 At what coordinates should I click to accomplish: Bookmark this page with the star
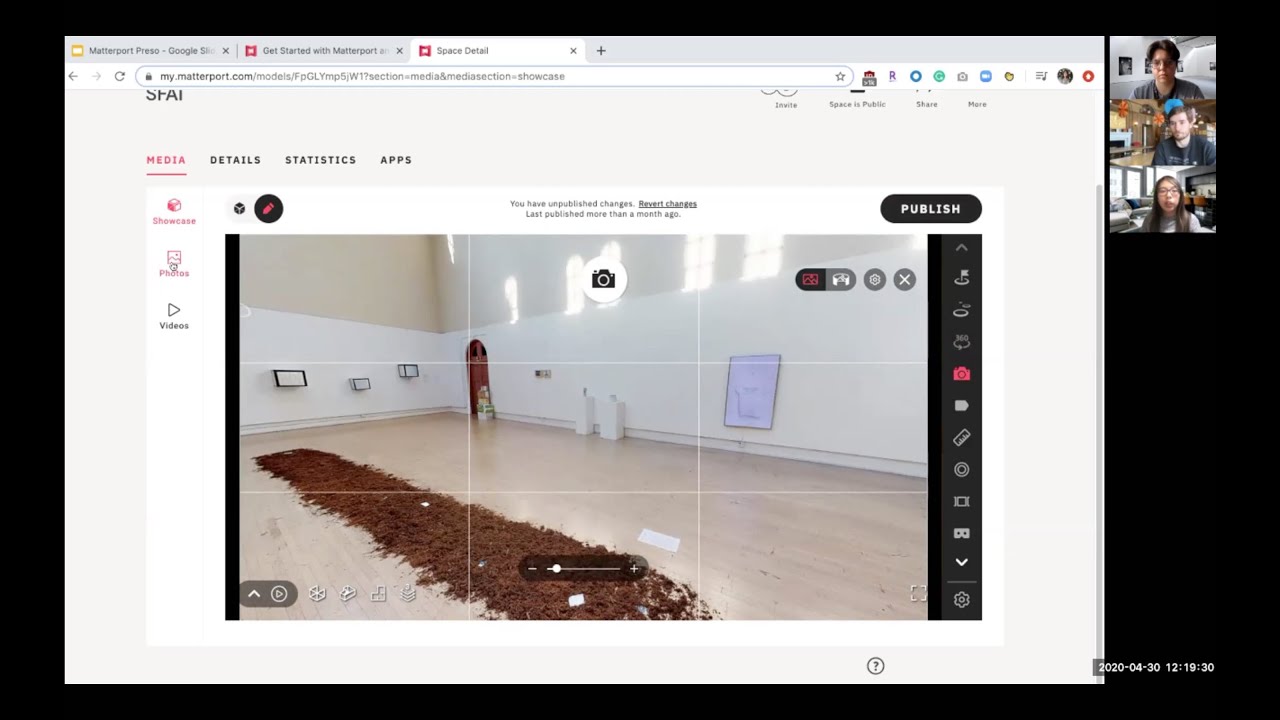click(x=840, y=76)
